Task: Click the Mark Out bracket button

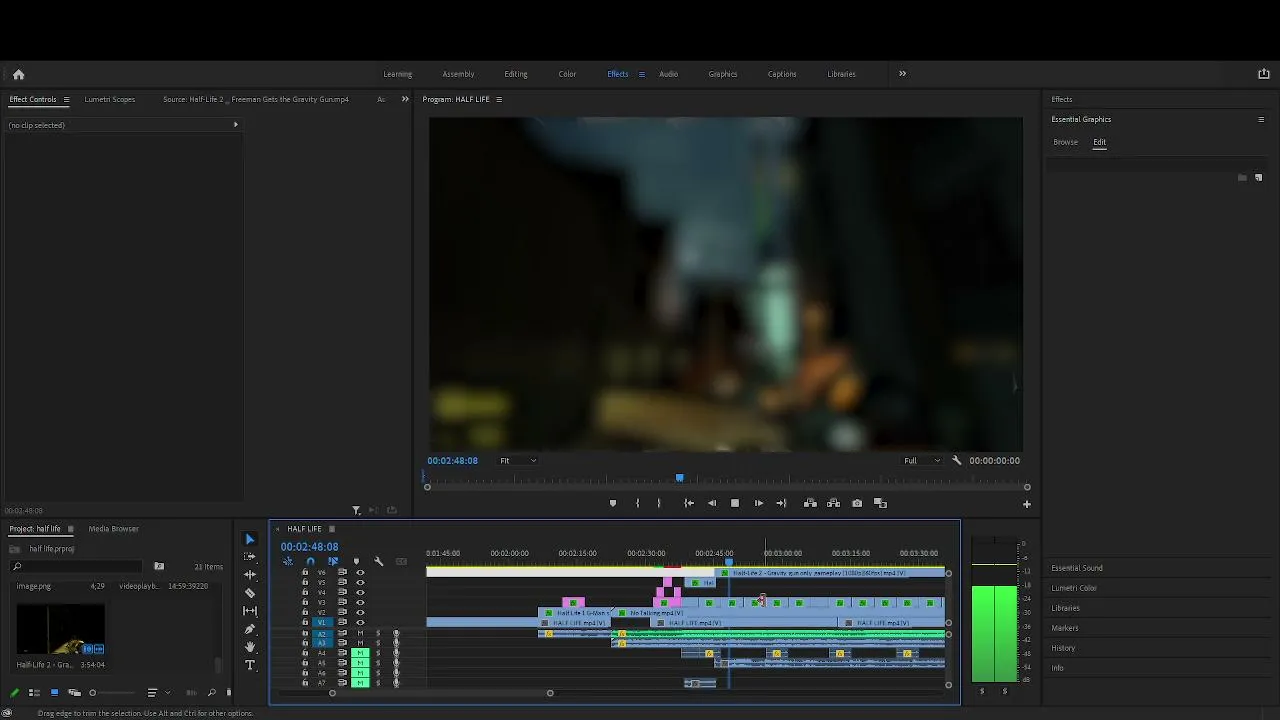Action: click(659, 503)
